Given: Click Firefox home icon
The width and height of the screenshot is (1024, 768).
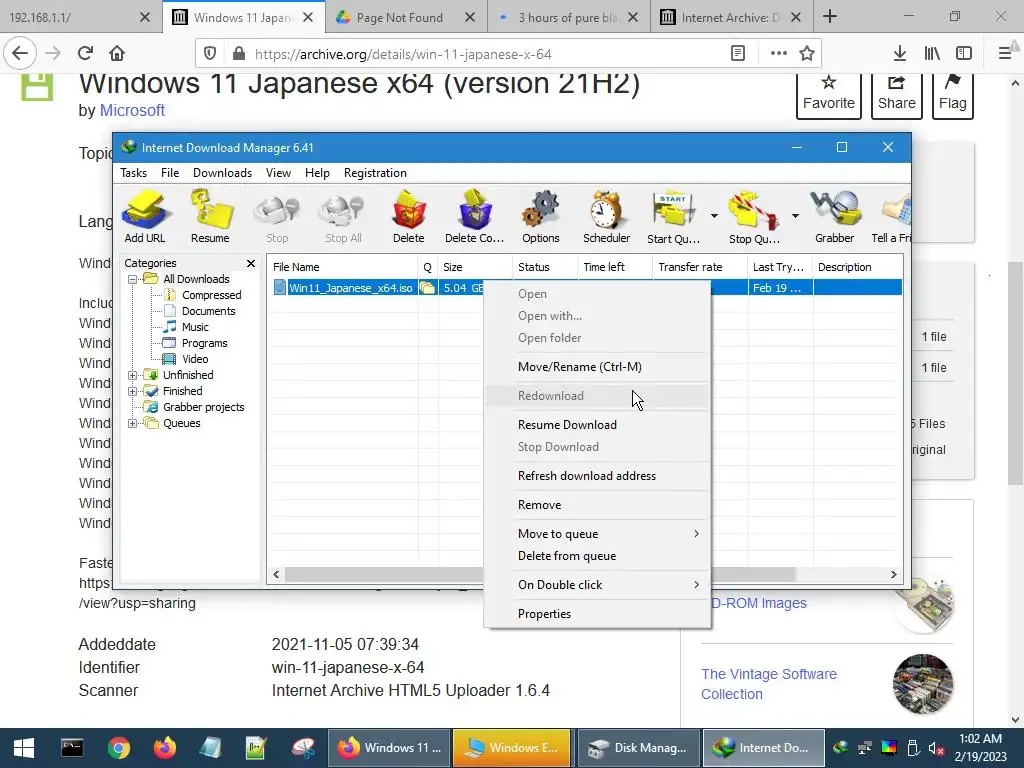Looking at the screenshot, I should [x=117, y=54].
